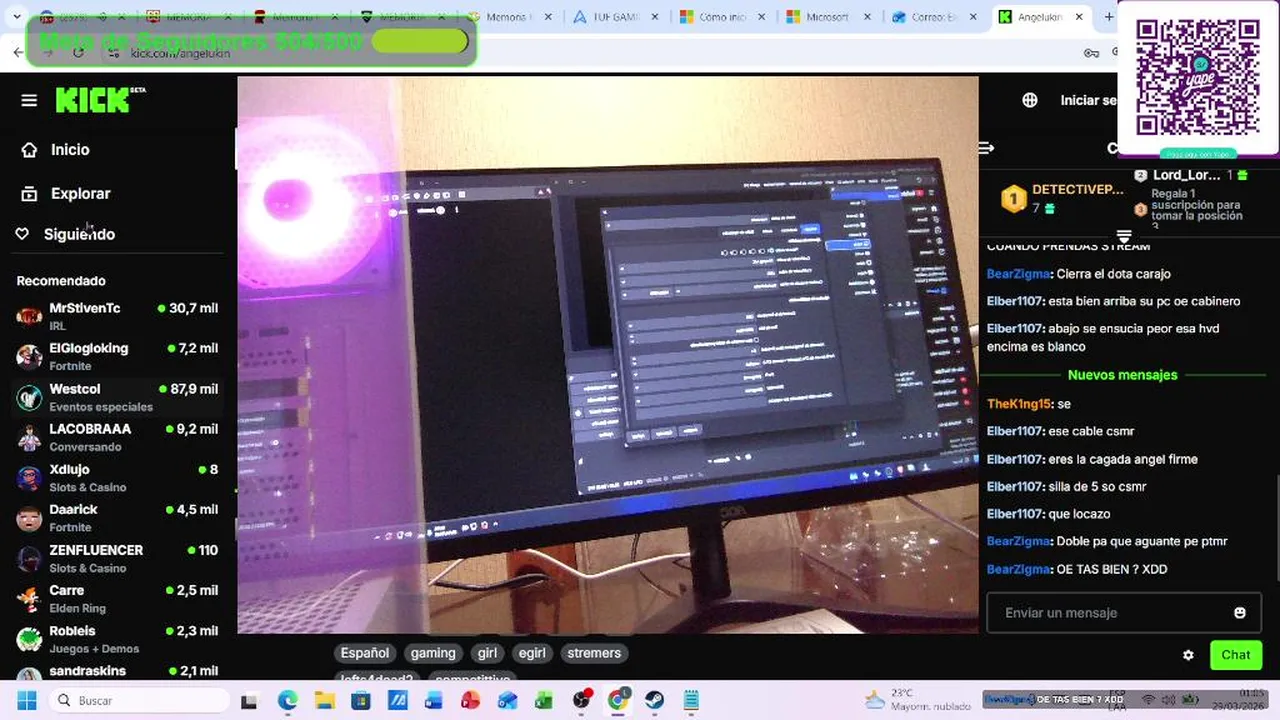Image resolution: width=1280 pixels, height=720 pixels.
Task: Click the Nuevos mensajes divider link
Action: point(1122,375)
